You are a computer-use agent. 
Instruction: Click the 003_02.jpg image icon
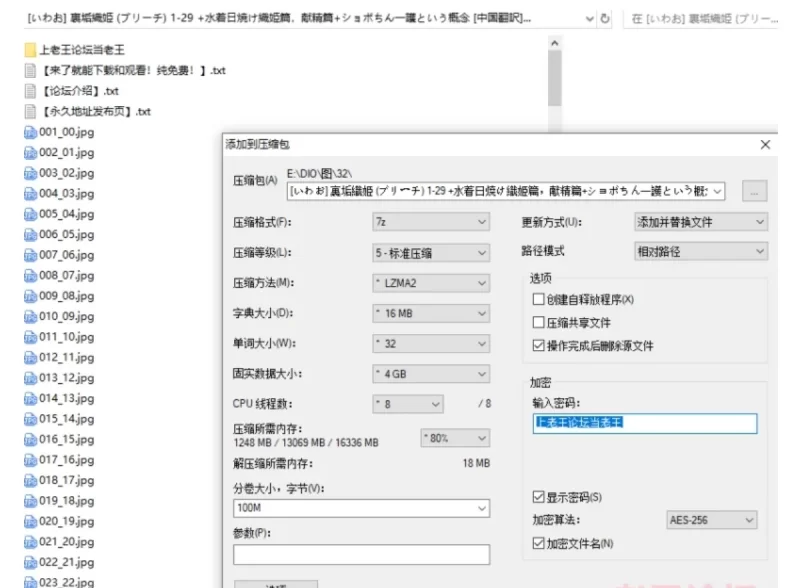tap(30, 173)
